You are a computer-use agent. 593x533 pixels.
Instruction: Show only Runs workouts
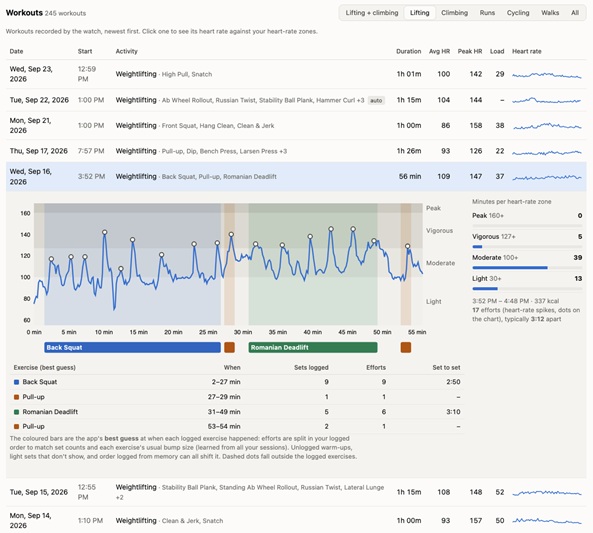click(487, 13)
